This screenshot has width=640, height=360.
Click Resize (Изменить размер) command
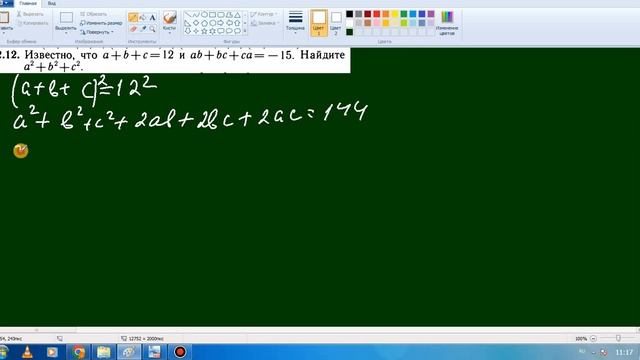[101, 23]
